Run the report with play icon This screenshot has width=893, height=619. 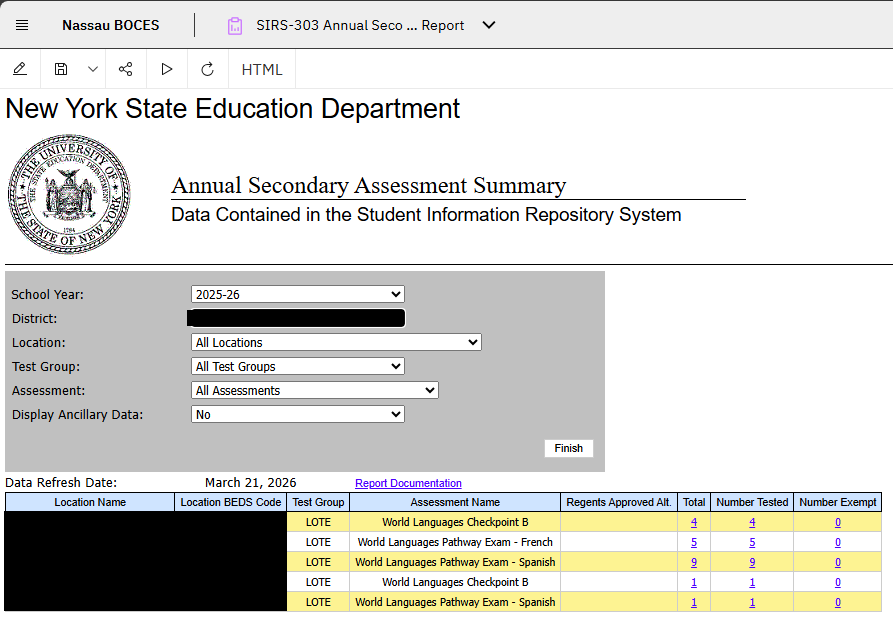pyautogui.click(x=166, y=69)
